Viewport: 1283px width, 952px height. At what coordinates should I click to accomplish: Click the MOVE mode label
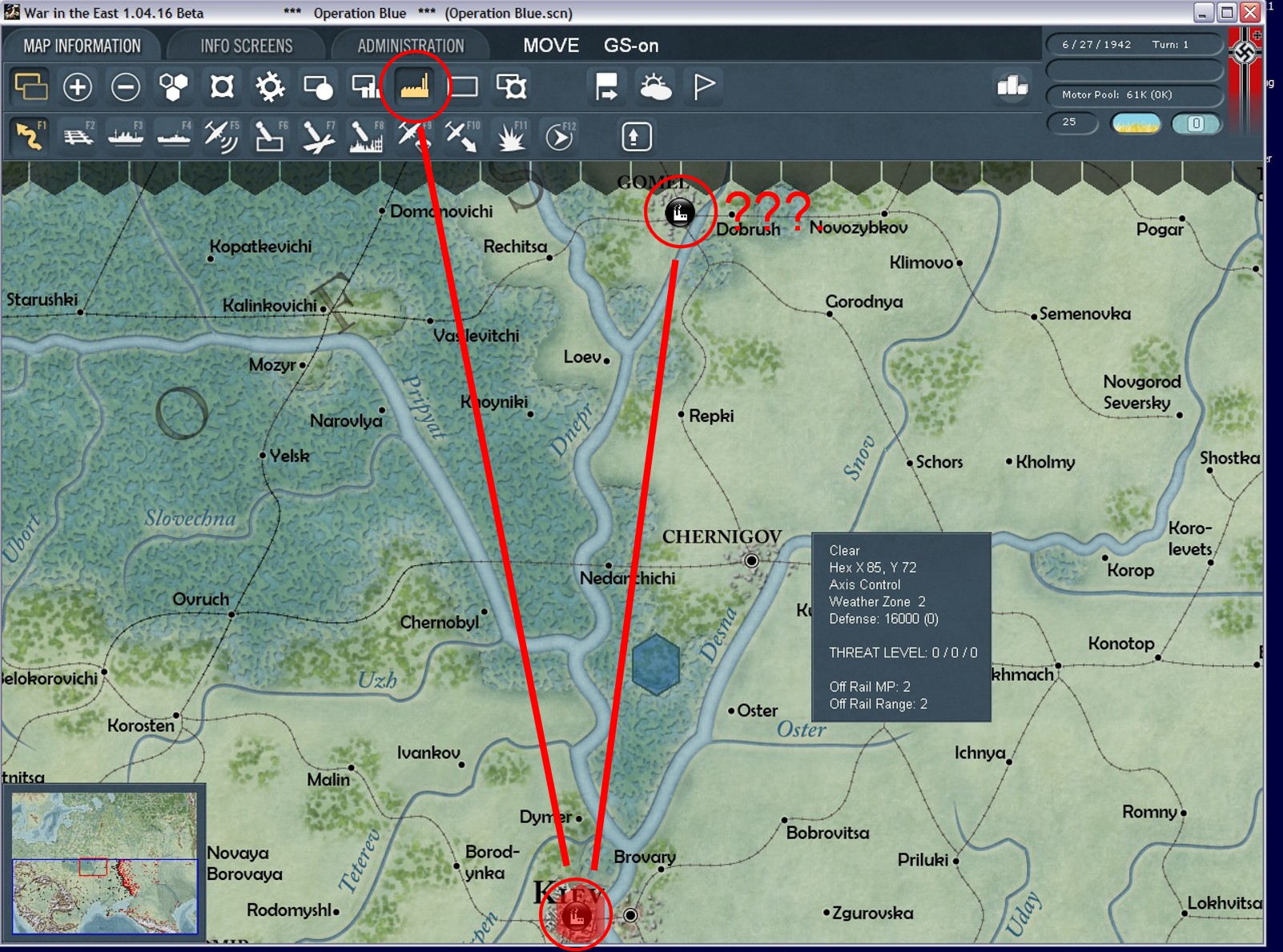pos(551,46)
